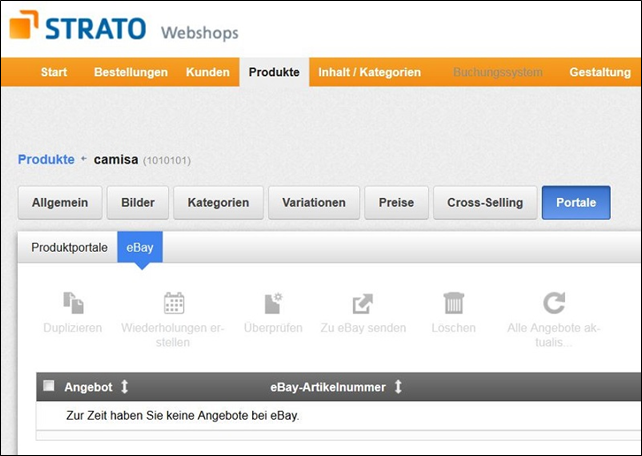This screenshot has height=456, width=642.
Task: Click the Zu eBay senden label
Action: click(x=363, y=328)
